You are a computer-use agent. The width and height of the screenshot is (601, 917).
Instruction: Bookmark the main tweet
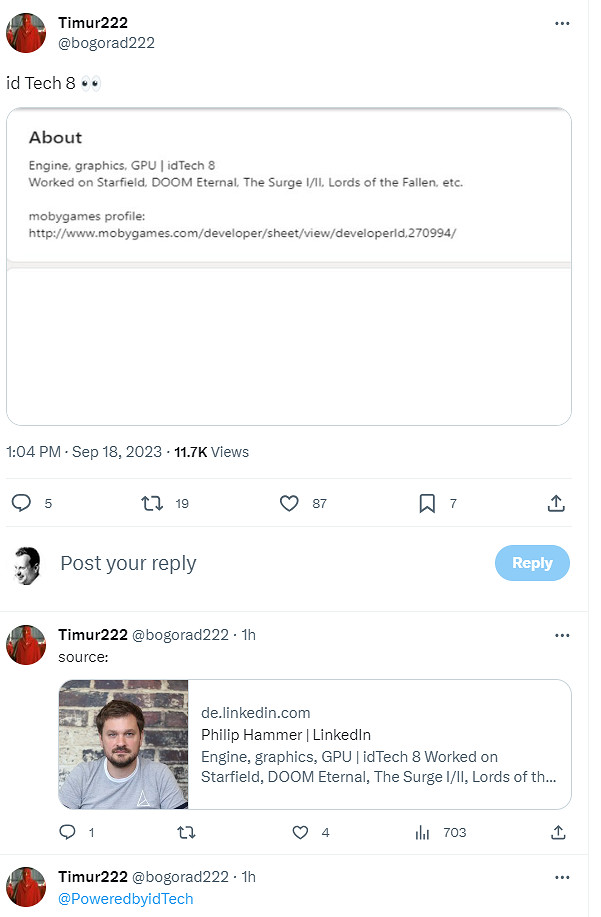point(427,503)
